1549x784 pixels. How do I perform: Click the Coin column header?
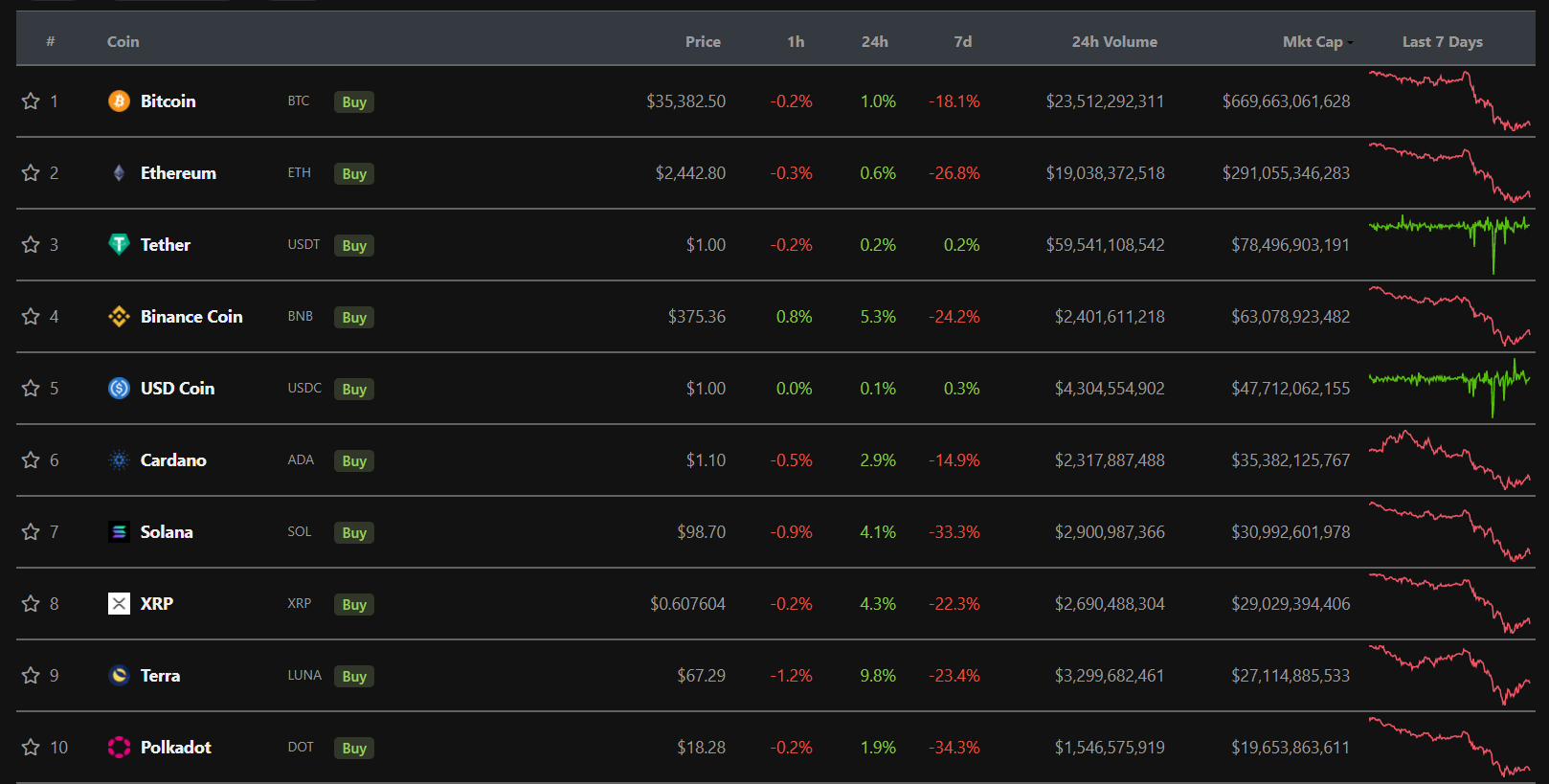(x=123, y=42)
